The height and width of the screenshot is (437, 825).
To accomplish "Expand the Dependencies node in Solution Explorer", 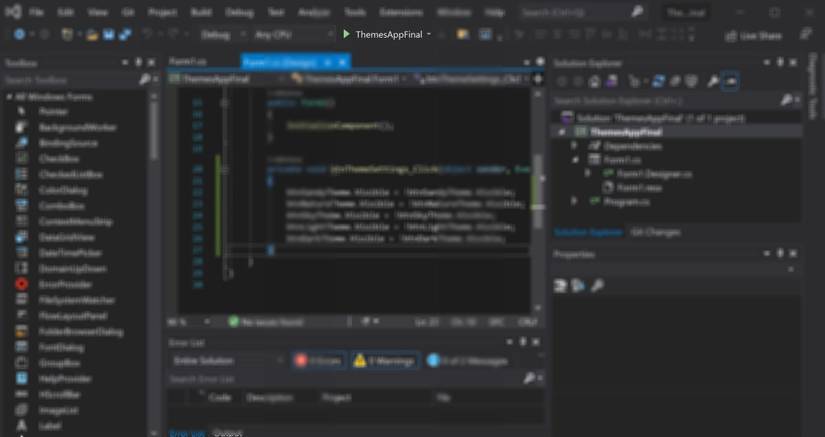I will coord(574,146).
